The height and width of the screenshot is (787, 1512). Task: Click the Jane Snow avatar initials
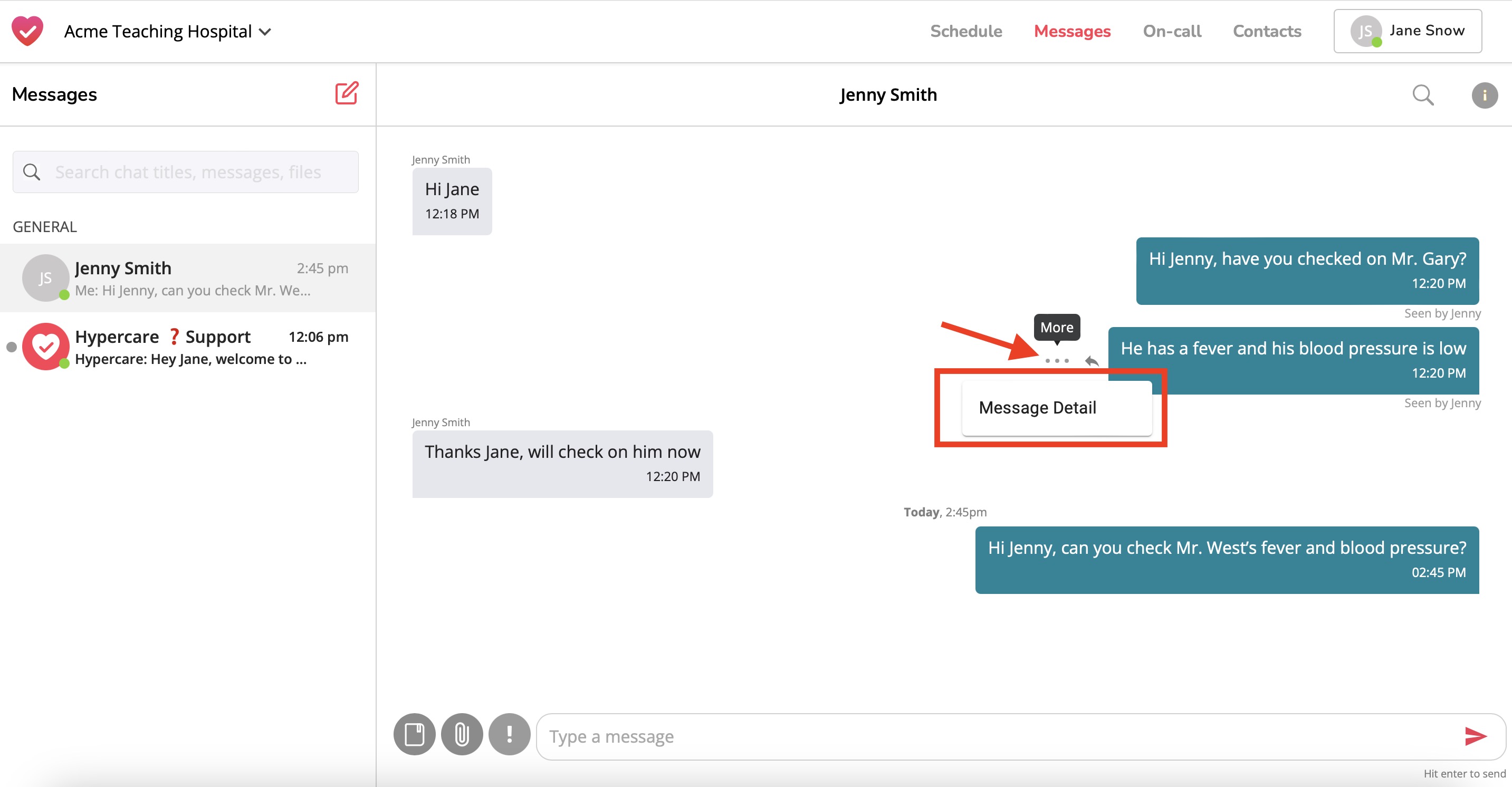[1365, 31]
